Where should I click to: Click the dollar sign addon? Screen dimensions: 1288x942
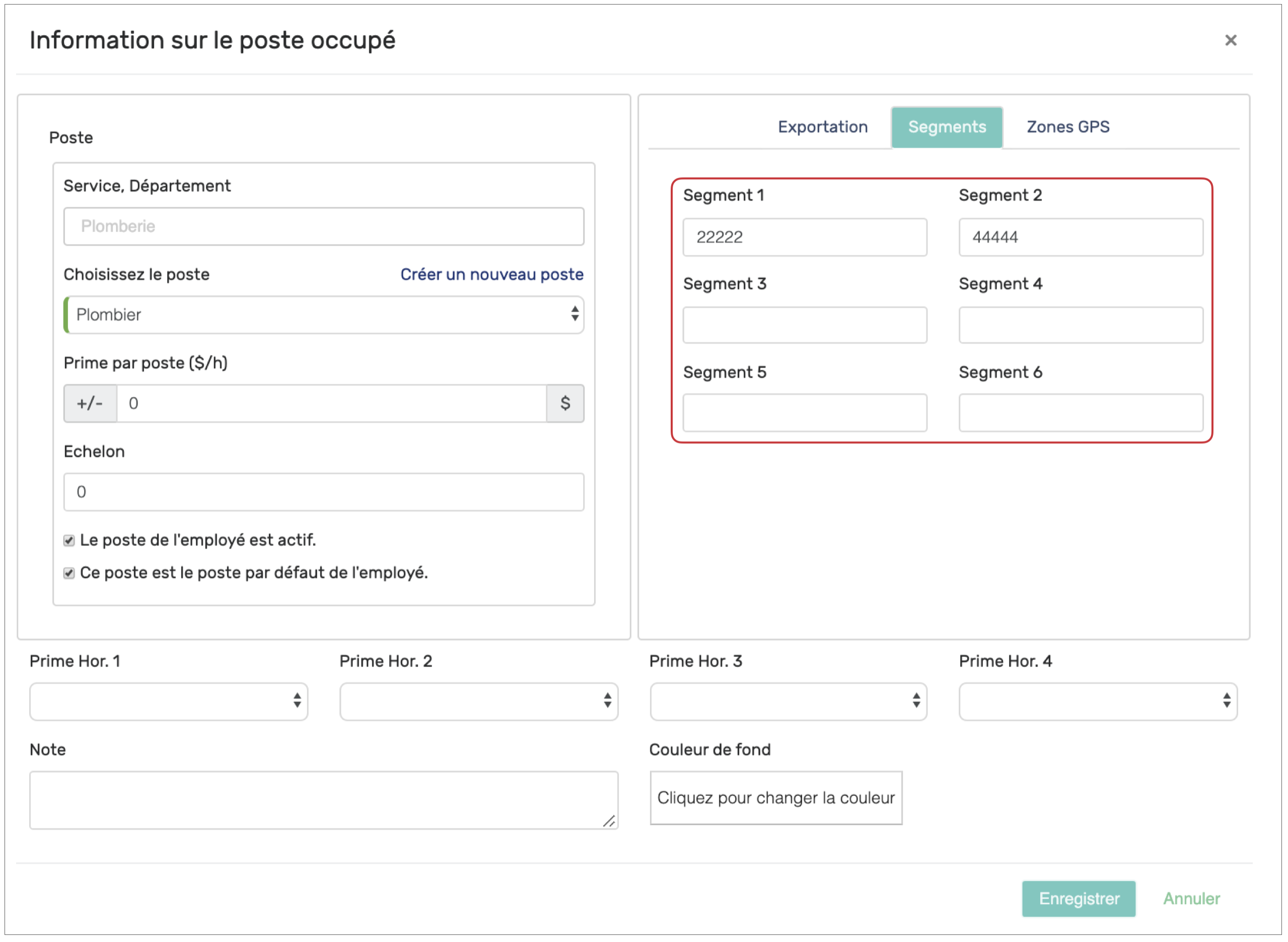coord(565,403)
